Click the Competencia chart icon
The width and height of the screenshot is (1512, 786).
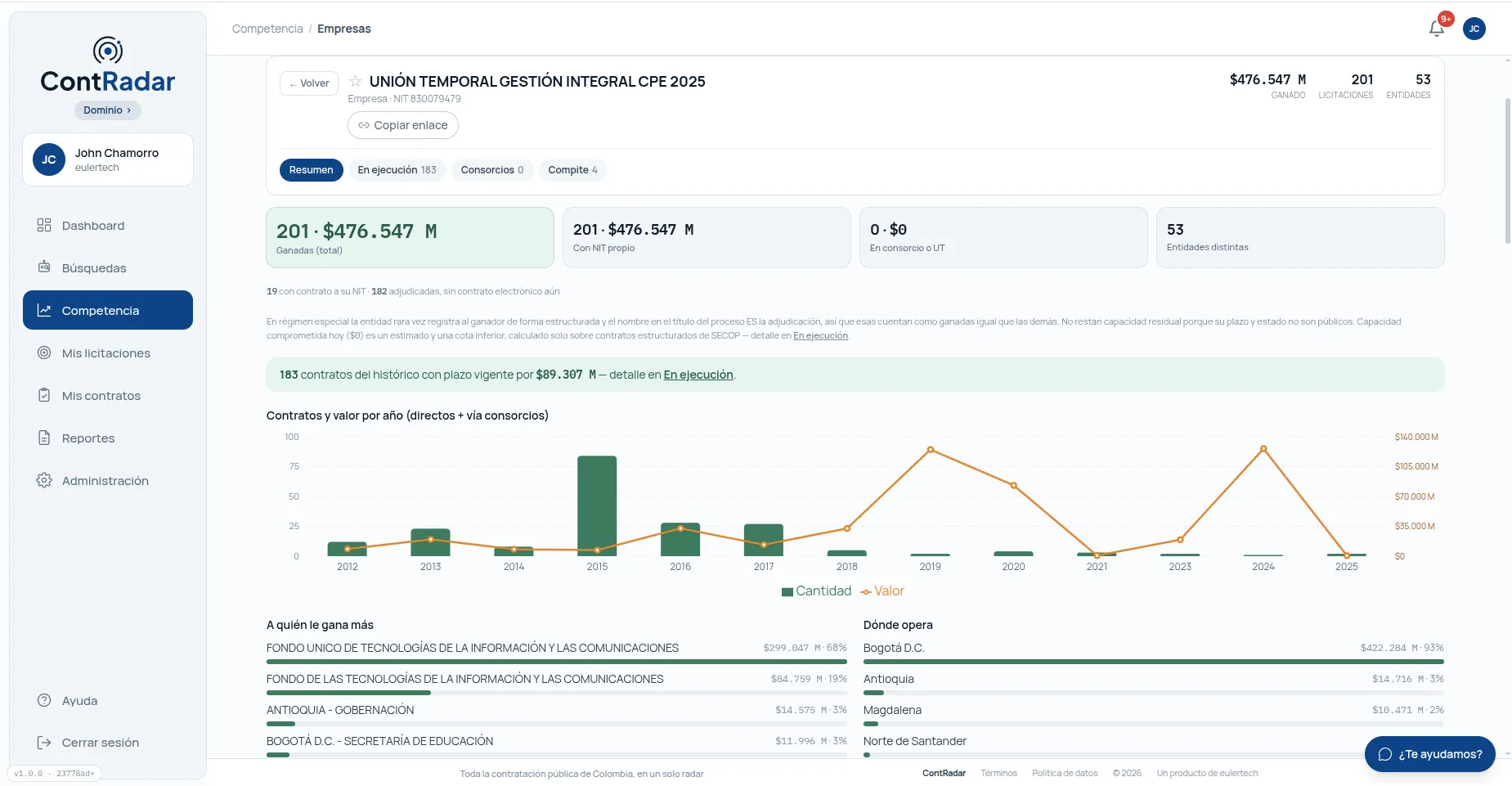pyautogui.click(x=44, y=310)
